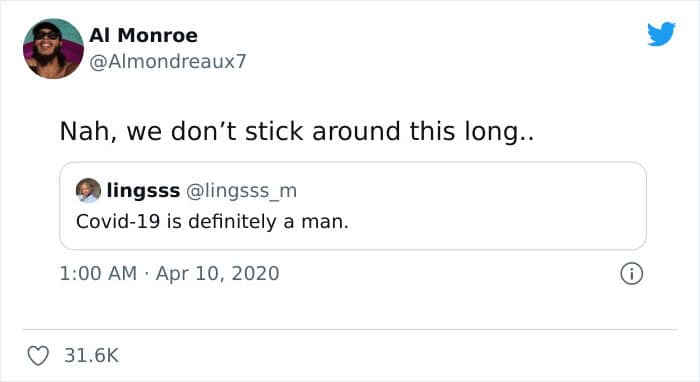Screen dimensions: 700x382
Task: Click the Al Monroe display name
Action: [143, 35]
